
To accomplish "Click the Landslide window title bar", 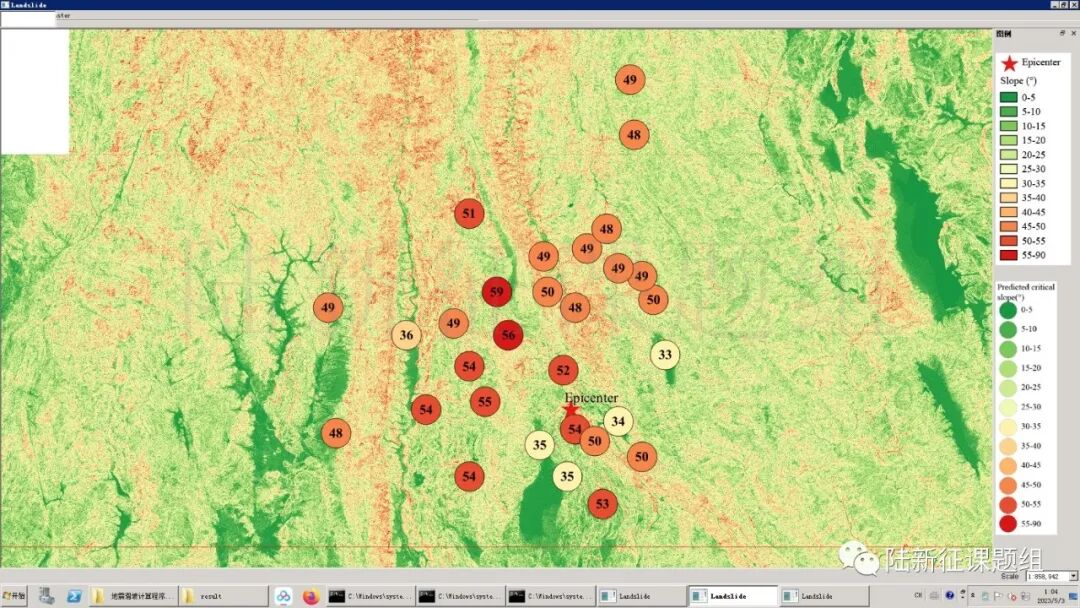I will (500, 5).
